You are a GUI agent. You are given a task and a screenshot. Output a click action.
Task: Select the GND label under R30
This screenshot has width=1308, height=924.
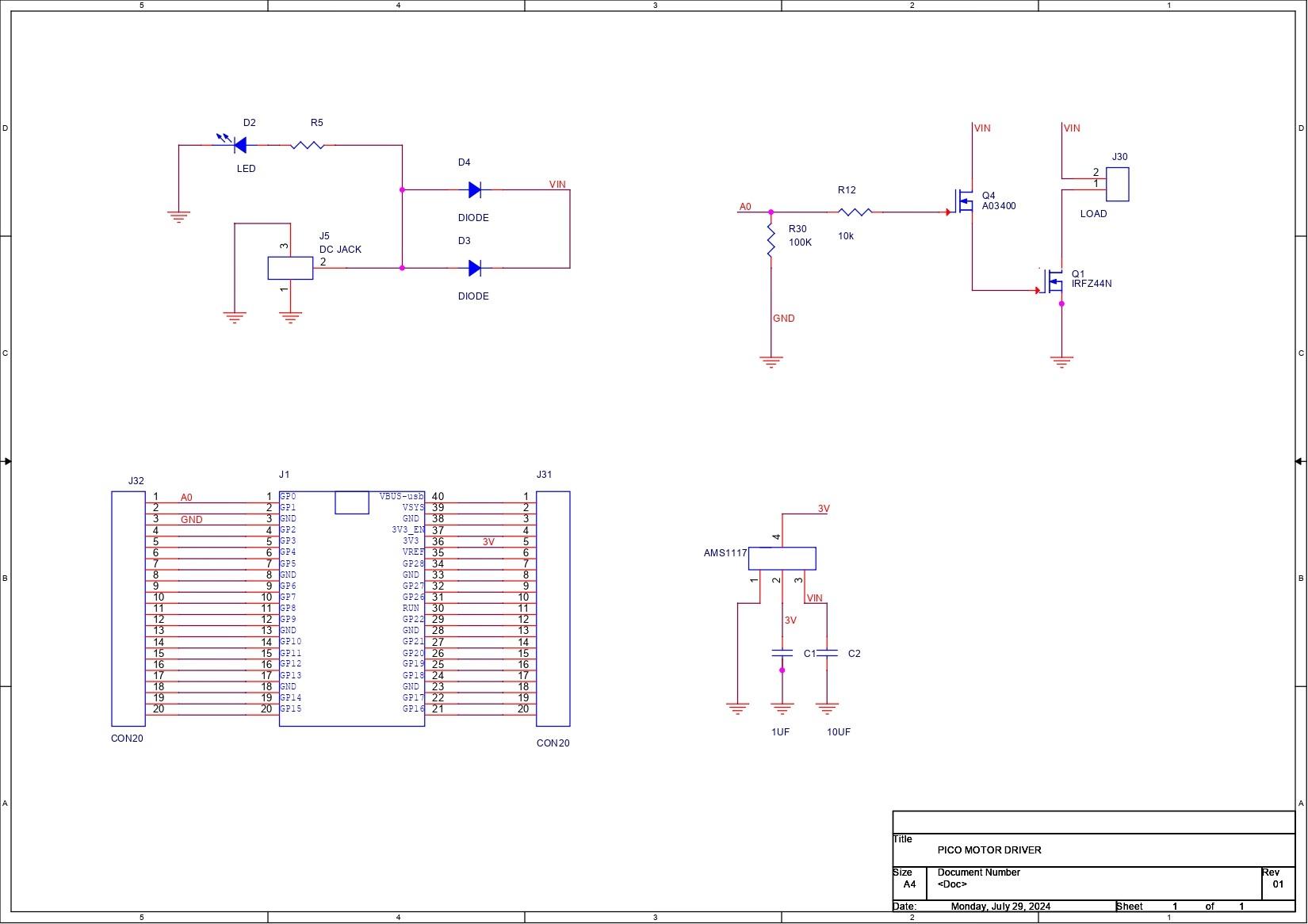click(784, 318)
